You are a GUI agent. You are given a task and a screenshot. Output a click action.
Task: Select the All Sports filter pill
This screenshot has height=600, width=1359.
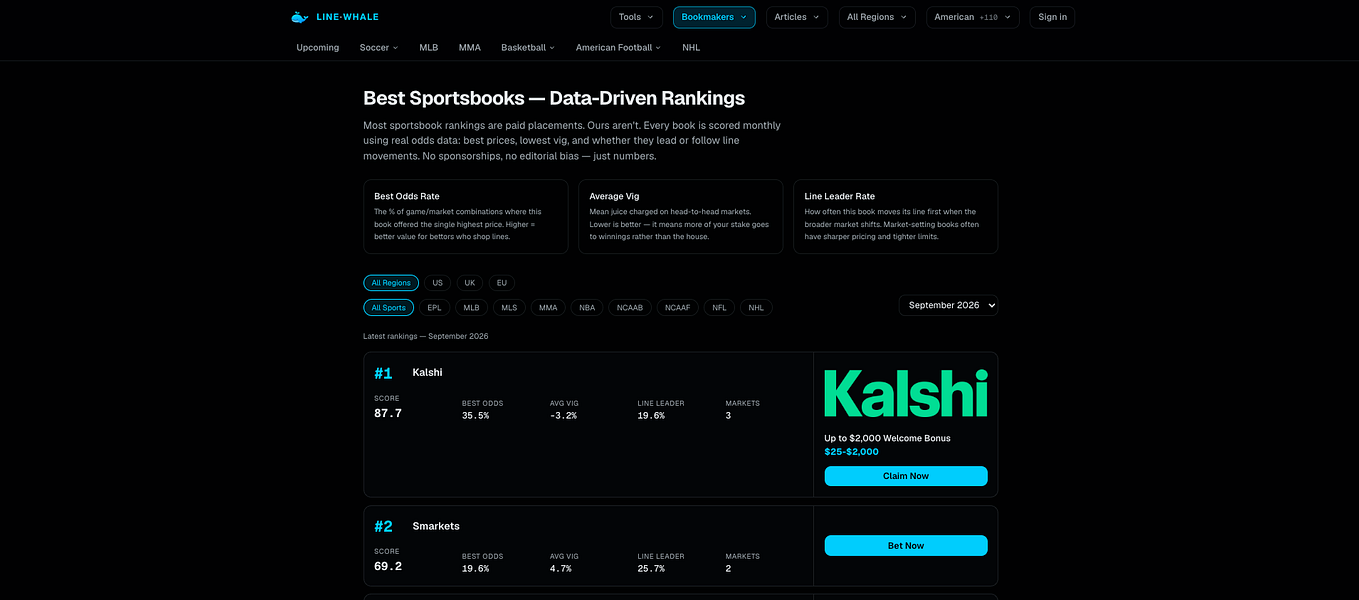[389, 308]
